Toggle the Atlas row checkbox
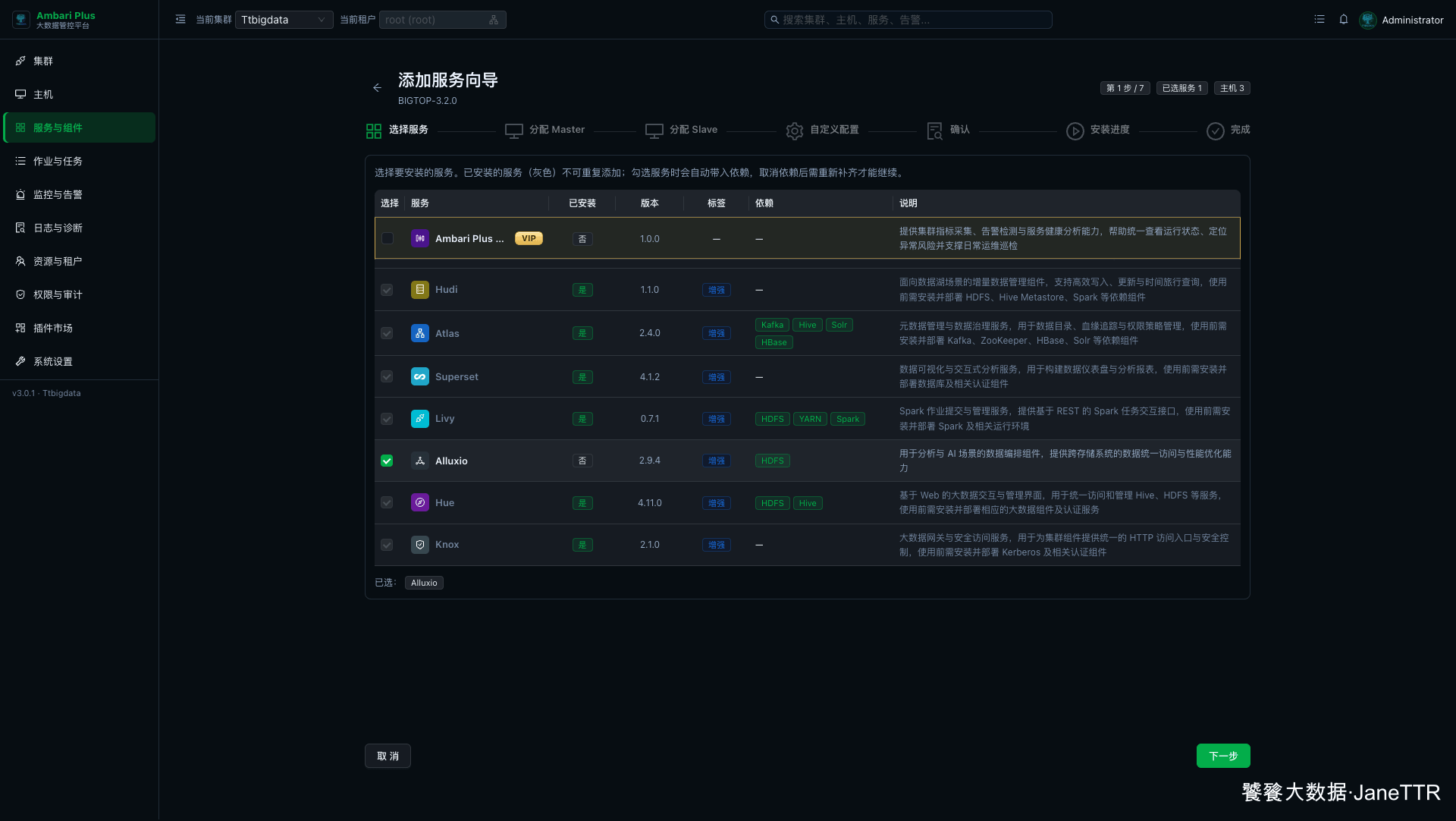 point(387,333)
